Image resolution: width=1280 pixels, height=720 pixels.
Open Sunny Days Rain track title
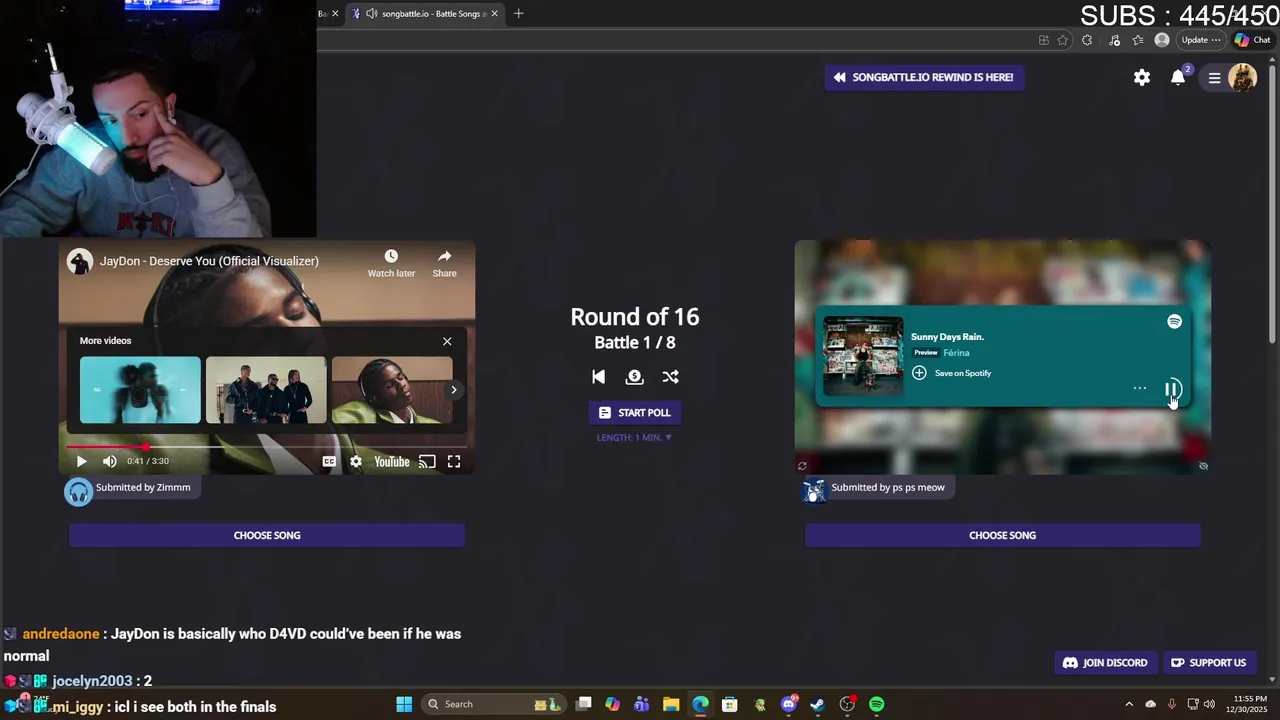947,337
